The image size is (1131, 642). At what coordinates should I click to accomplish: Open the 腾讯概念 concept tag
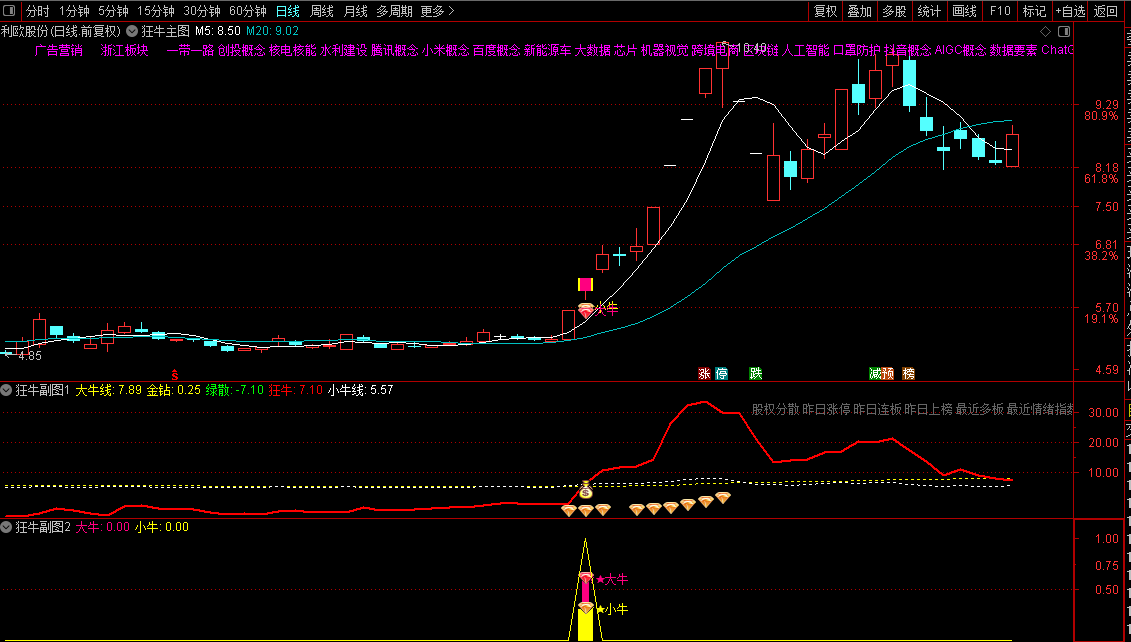395,50
